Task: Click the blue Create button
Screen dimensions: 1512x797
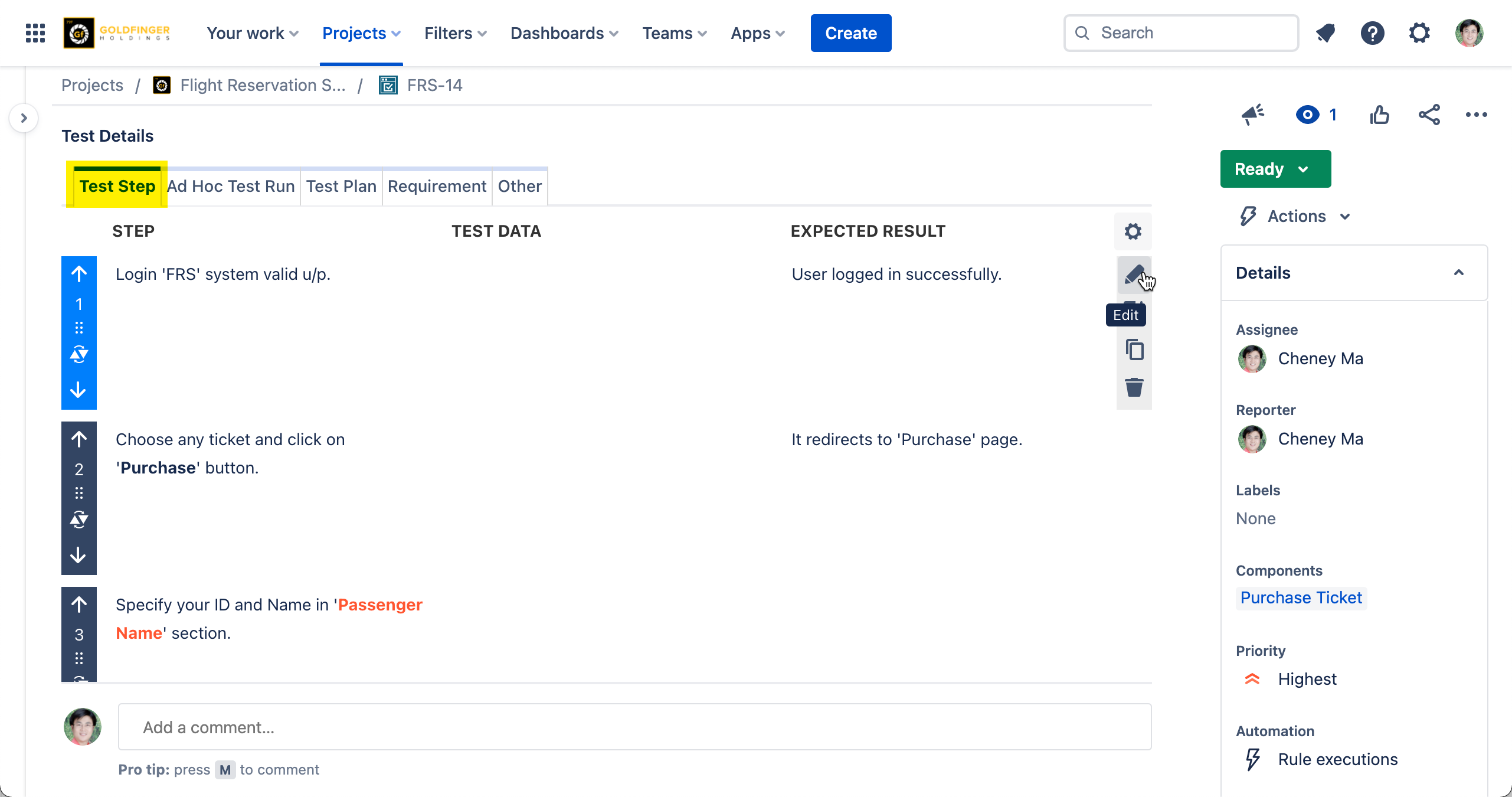Action: pos(850,33)
